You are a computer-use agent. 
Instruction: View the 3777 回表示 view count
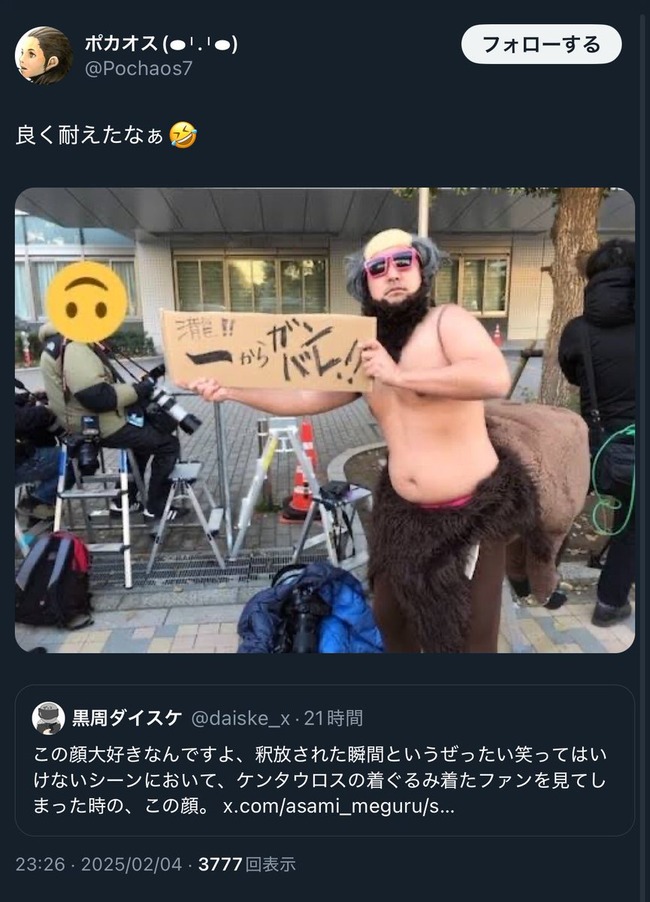click(x=247, y=864)
